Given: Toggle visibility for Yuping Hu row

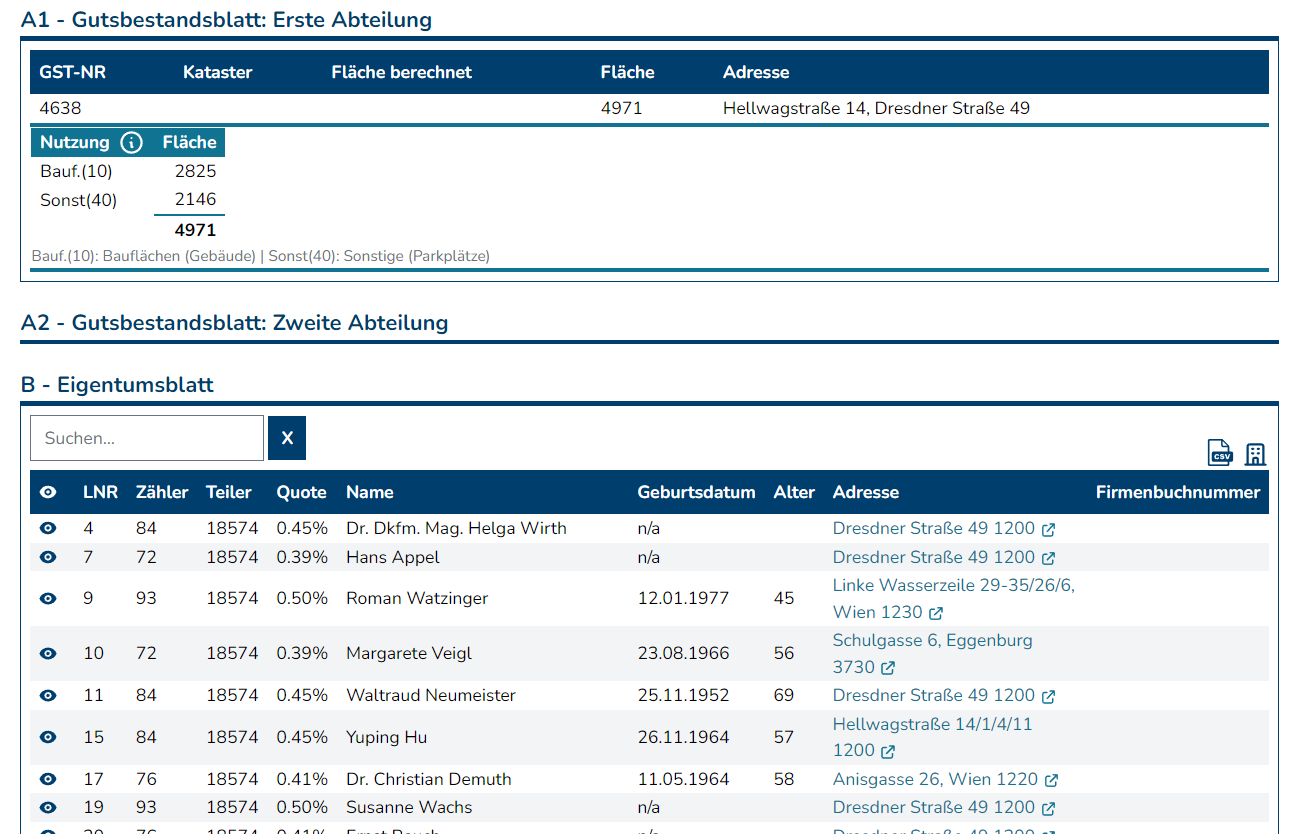Looking at the screenshot, I should tap(48, 737).
